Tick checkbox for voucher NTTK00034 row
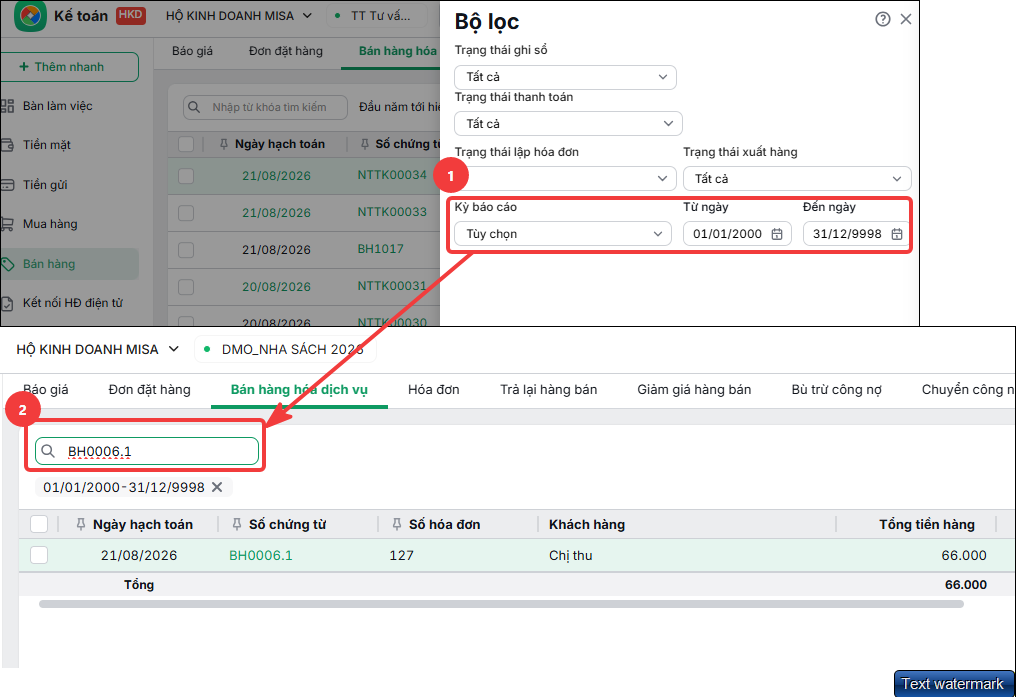This screenshot has width=1019, height=697. 186,175
